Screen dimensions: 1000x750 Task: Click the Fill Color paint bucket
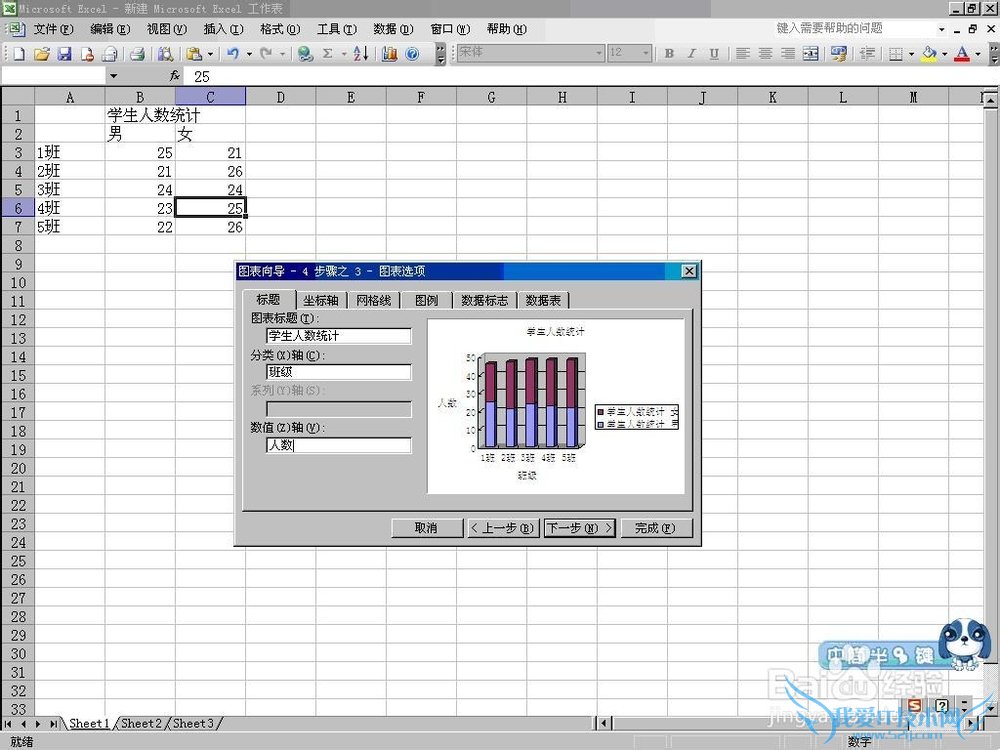coord(929,54)
